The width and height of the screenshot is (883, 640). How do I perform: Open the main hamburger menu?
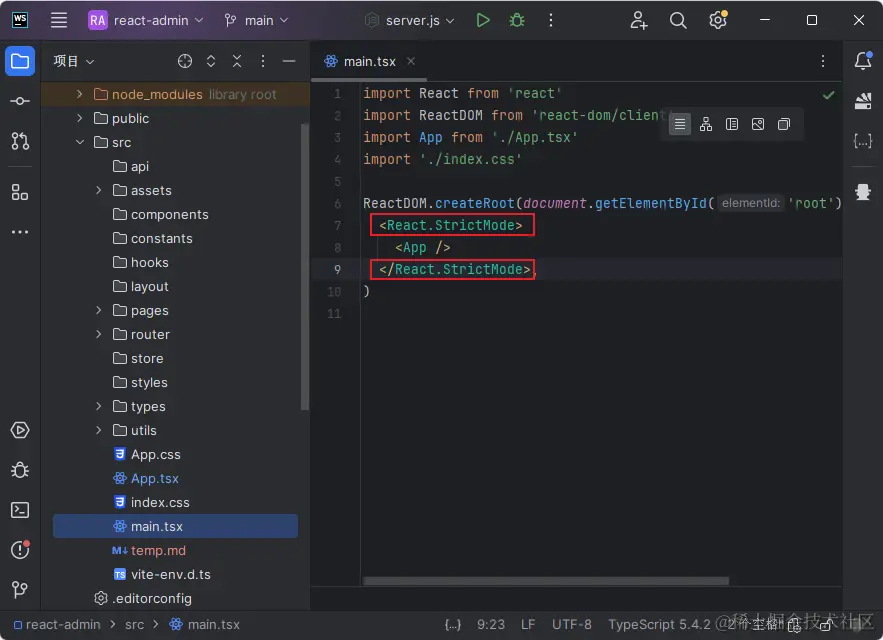tap(59, 20)
